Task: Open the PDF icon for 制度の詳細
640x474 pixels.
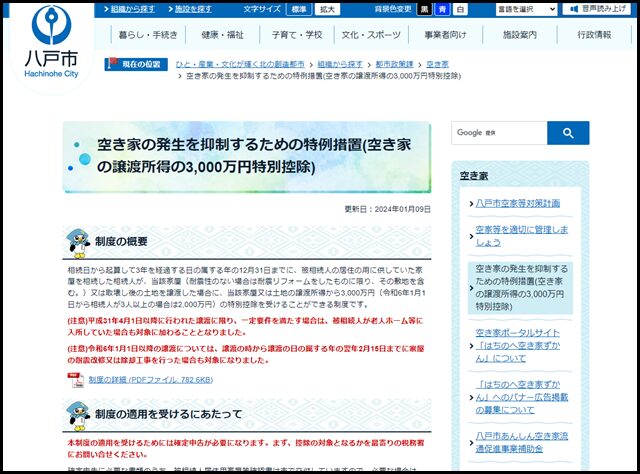Action: pos(76,380)
